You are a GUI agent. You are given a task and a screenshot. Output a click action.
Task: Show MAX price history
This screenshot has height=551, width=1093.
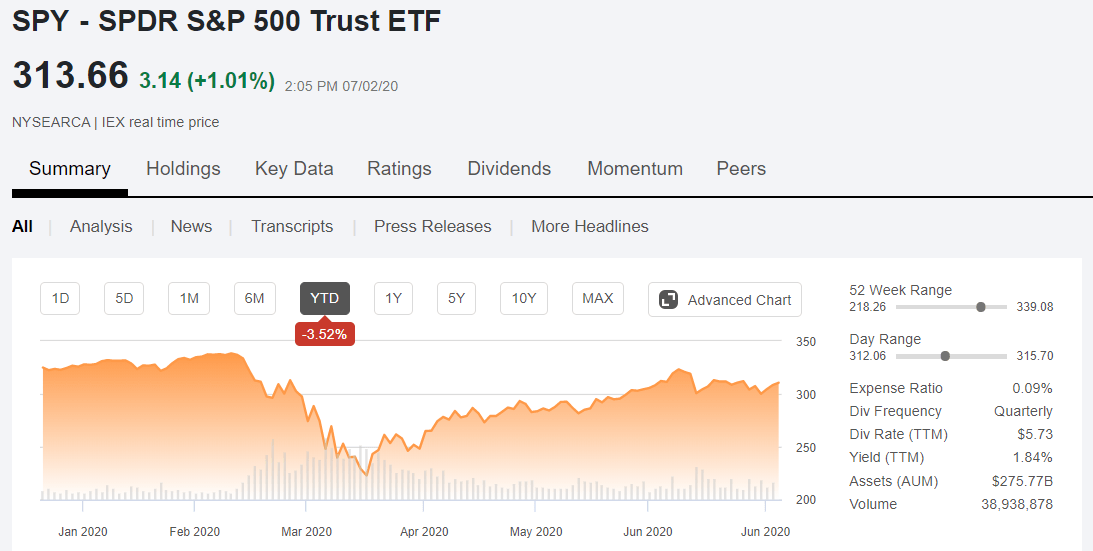point(597,299)
